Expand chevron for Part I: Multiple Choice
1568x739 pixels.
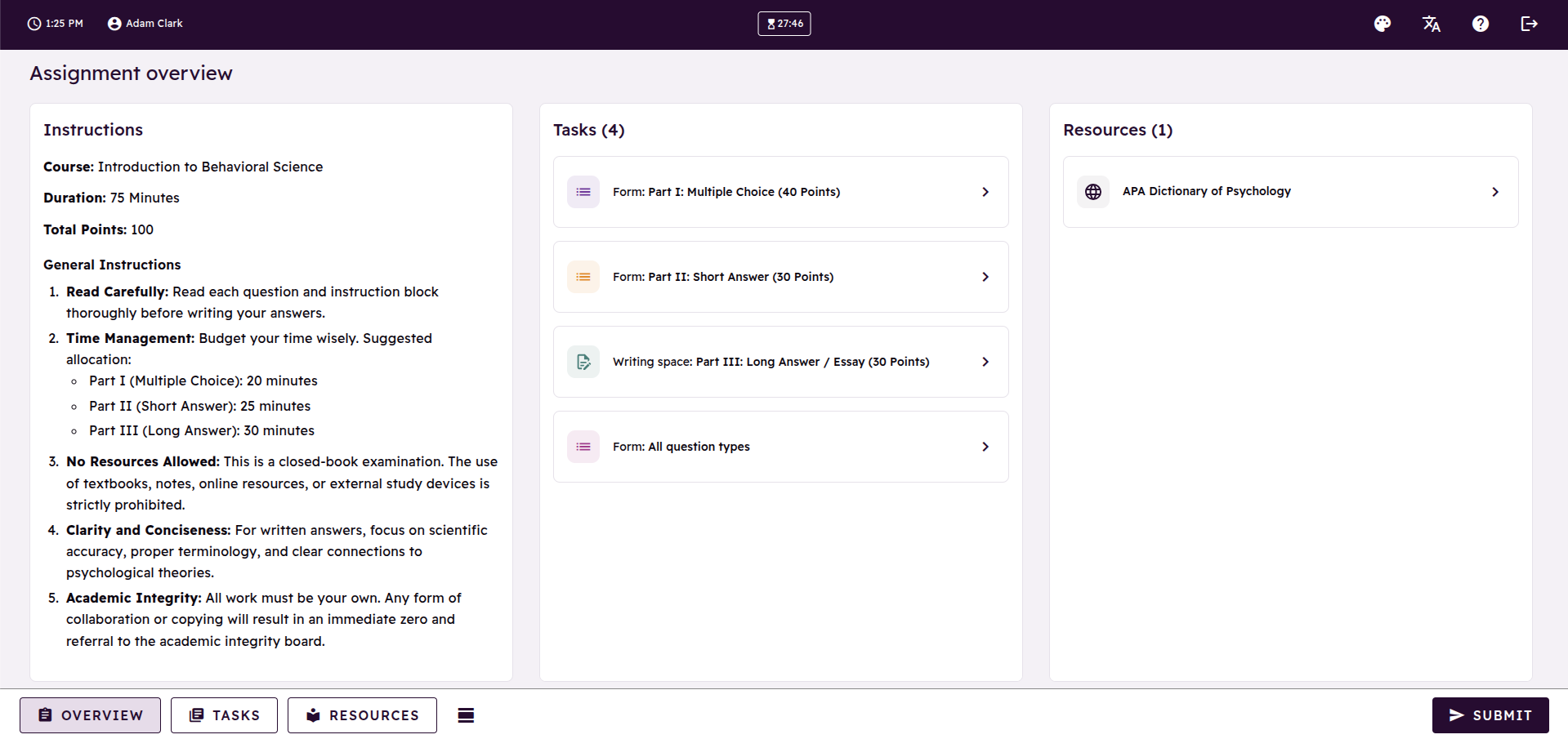[985, 192]
